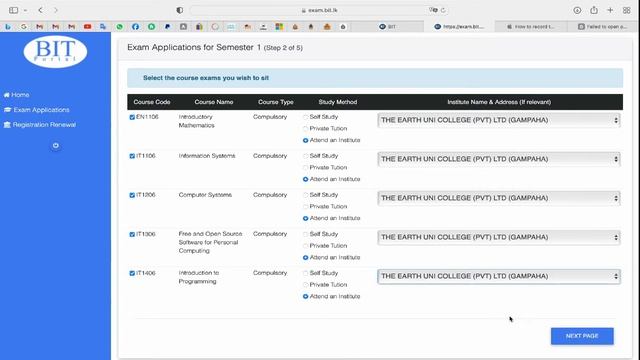This screenshot has width=640, height=360.
Task: Open the WhatsApp bookmark icon
Action: point(119,27)
